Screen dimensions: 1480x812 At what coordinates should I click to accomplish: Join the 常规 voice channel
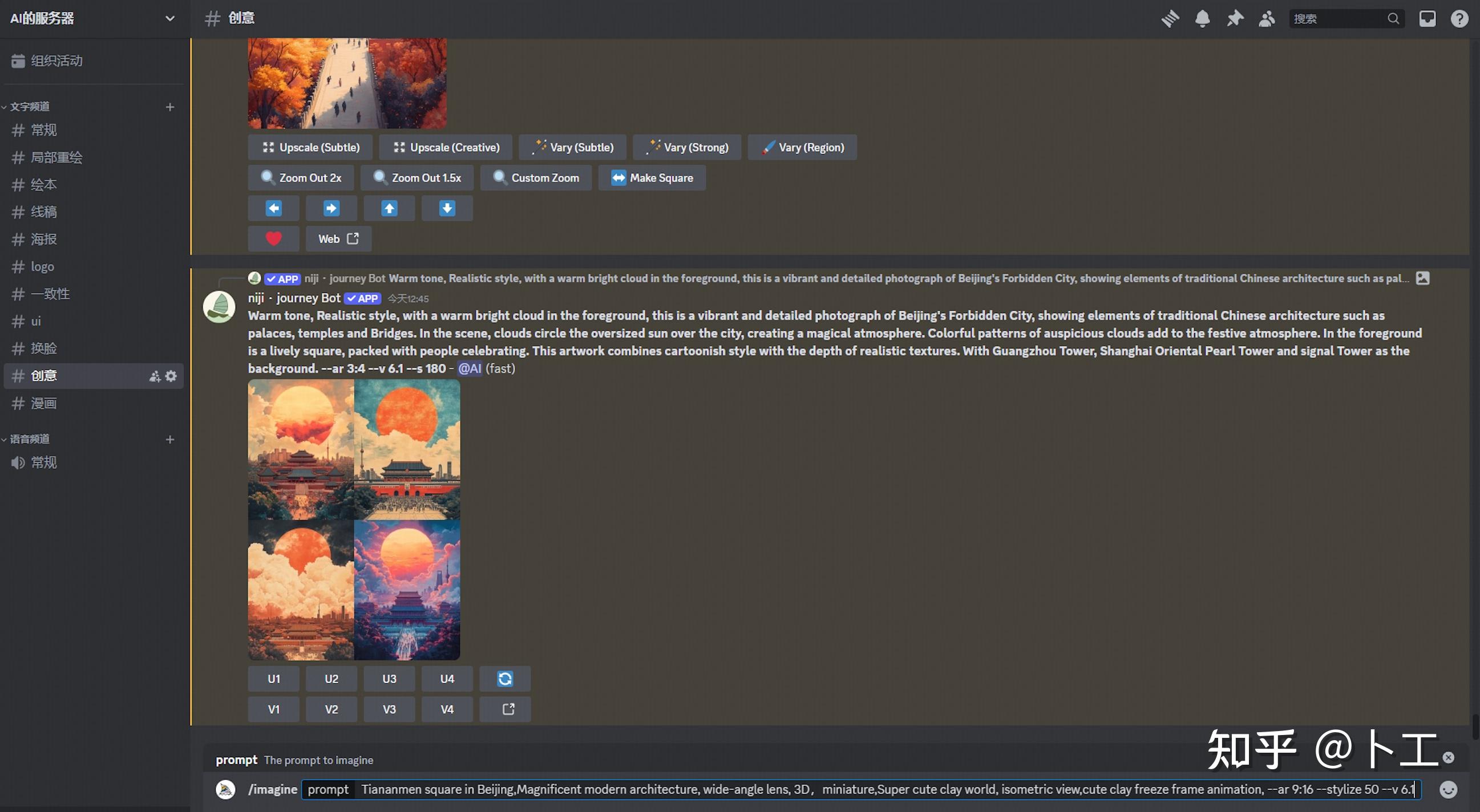tap(44, 463)
